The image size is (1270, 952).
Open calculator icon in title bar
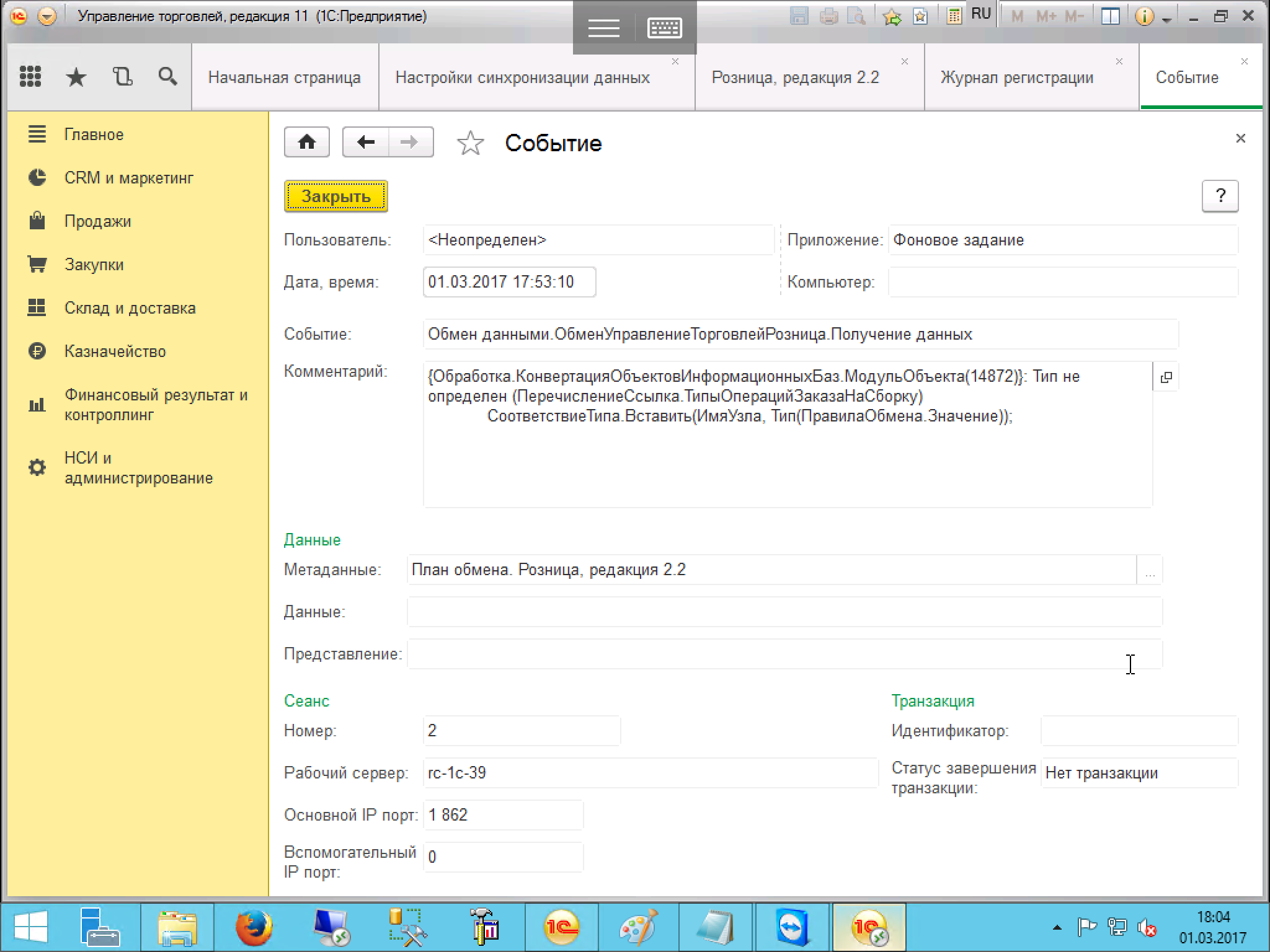(954, 16)
